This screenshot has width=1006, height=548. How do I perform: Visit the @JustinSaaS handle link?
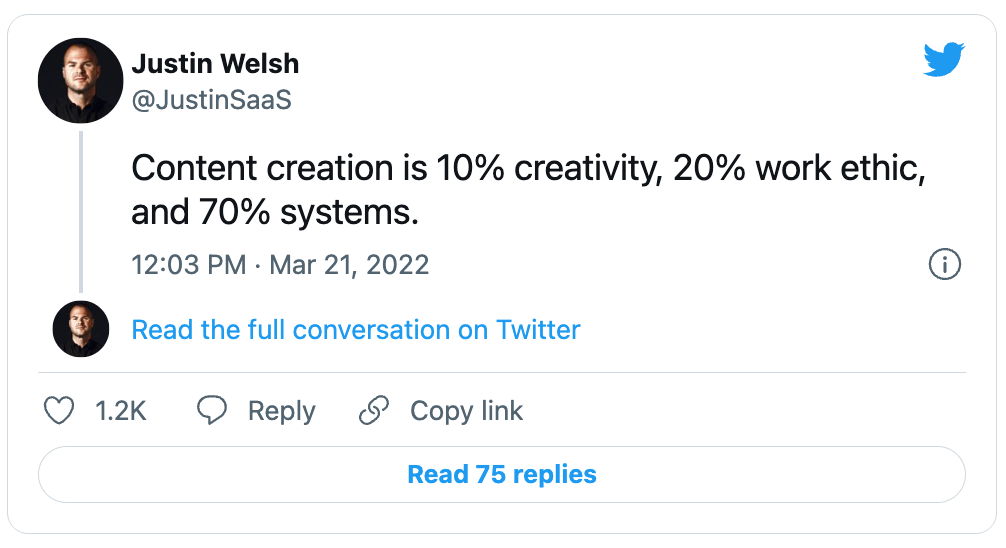(211, 99)
